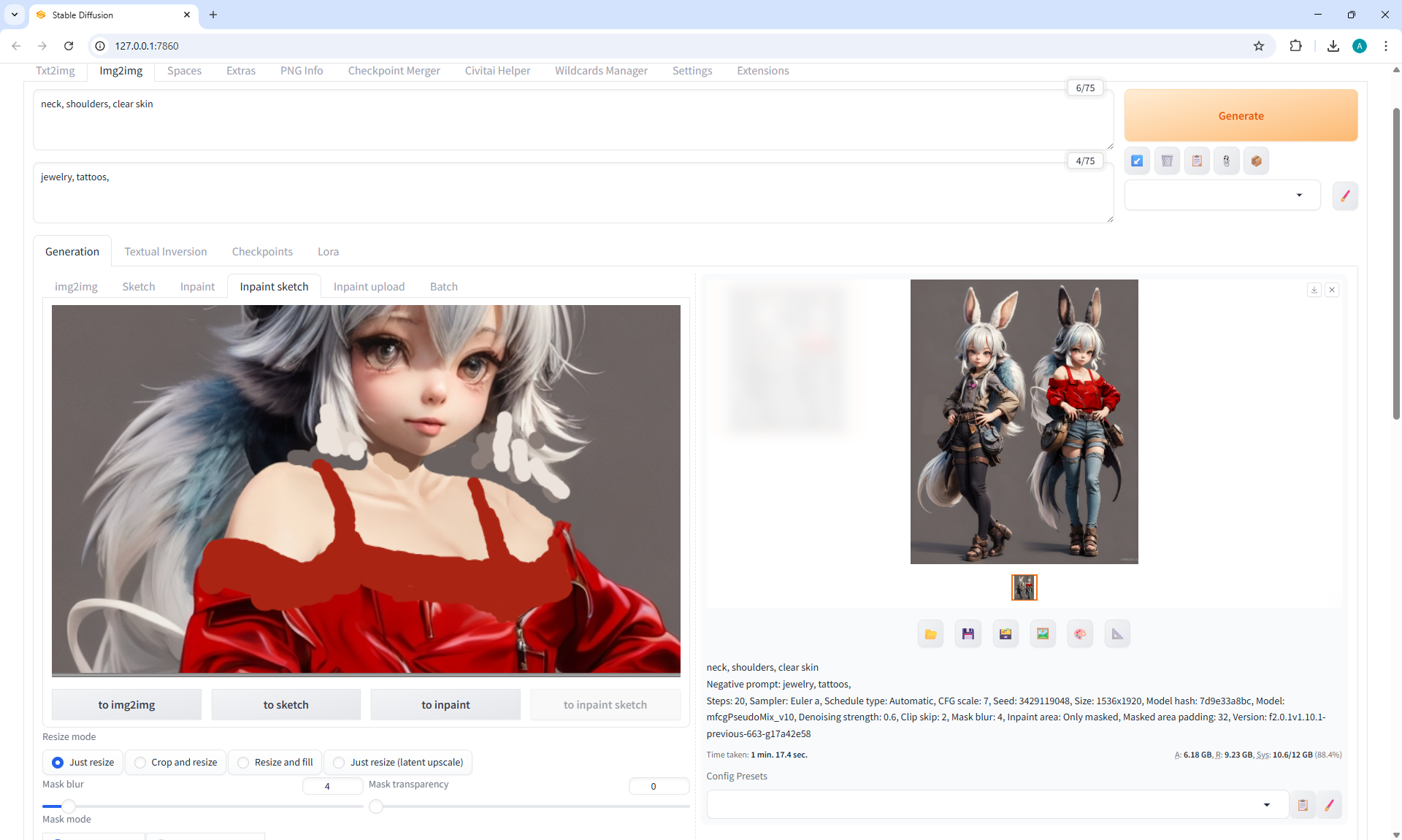Expand the Config Presets dropdown
This screenshot has width=1402, height=840.
(x=1266, y=805)
